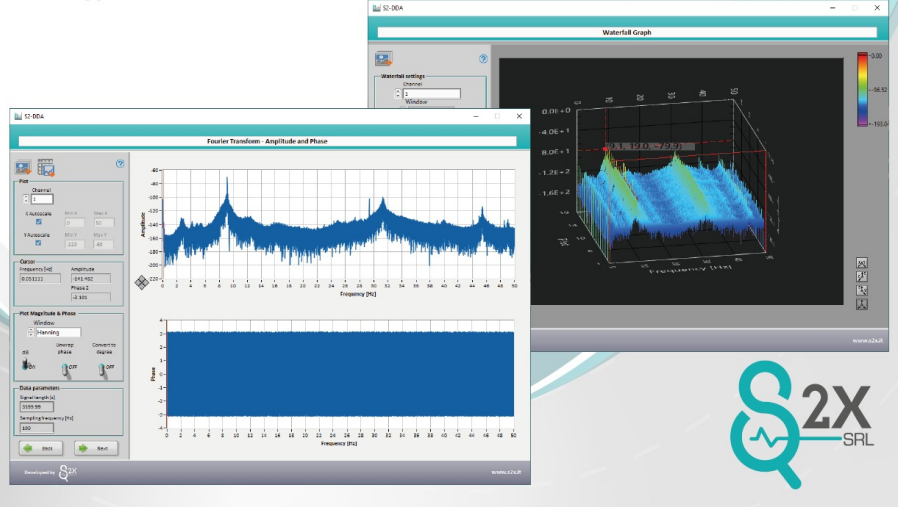Click cursor Phase value field

pyautogui.click(x=90, y=297)
